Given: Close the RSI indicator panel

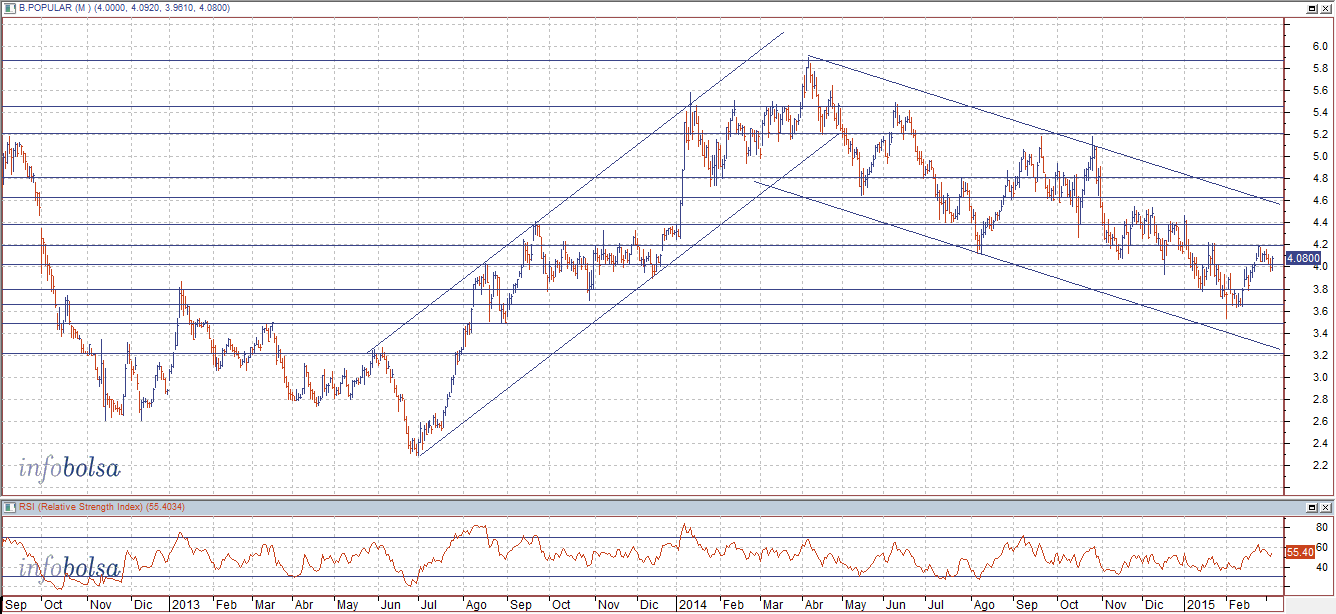Looking at the screenshot, I should click(1325, 507).
